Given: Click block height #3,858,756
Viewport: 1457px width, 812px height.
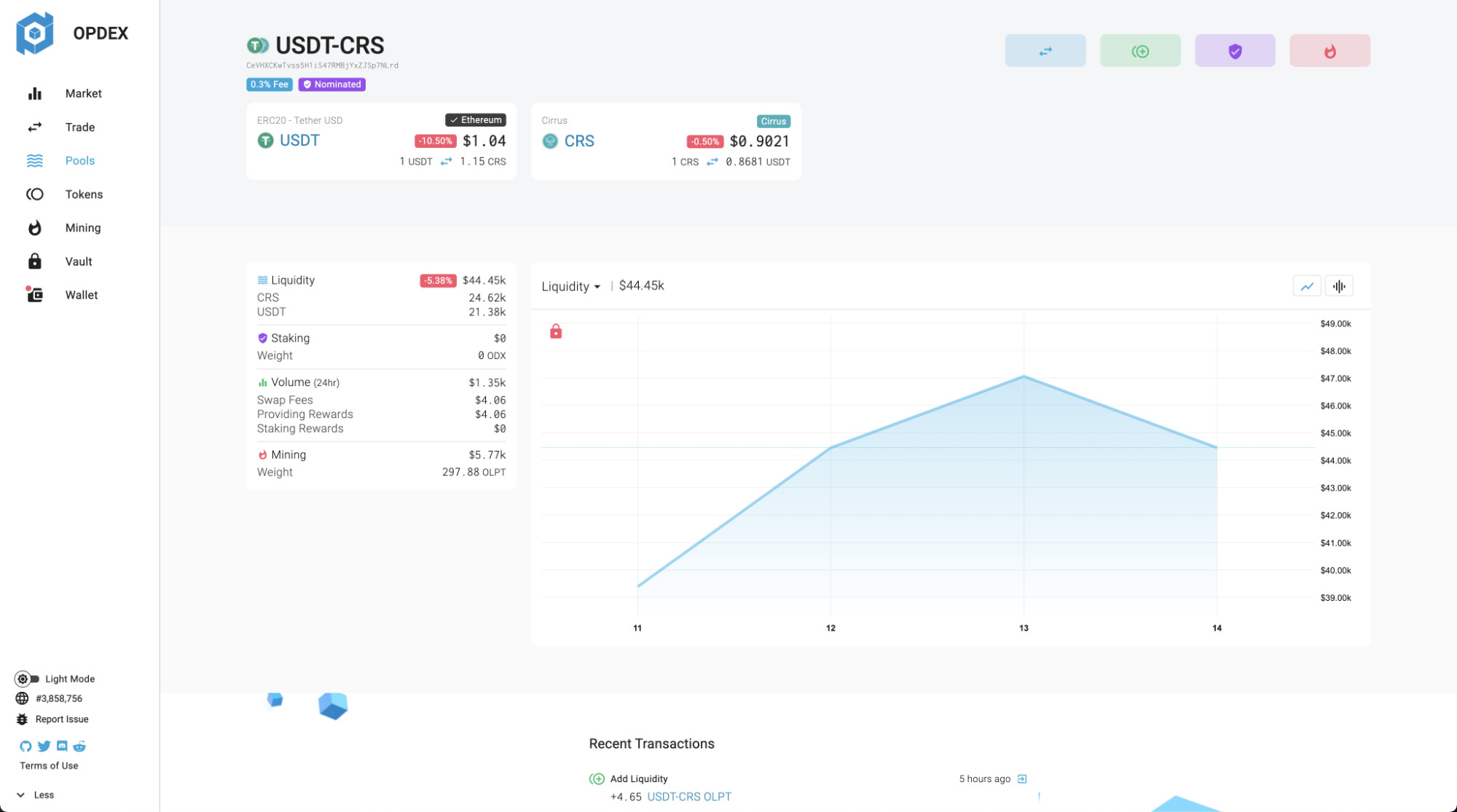Looking at the screenshot, I should point(59,698).
